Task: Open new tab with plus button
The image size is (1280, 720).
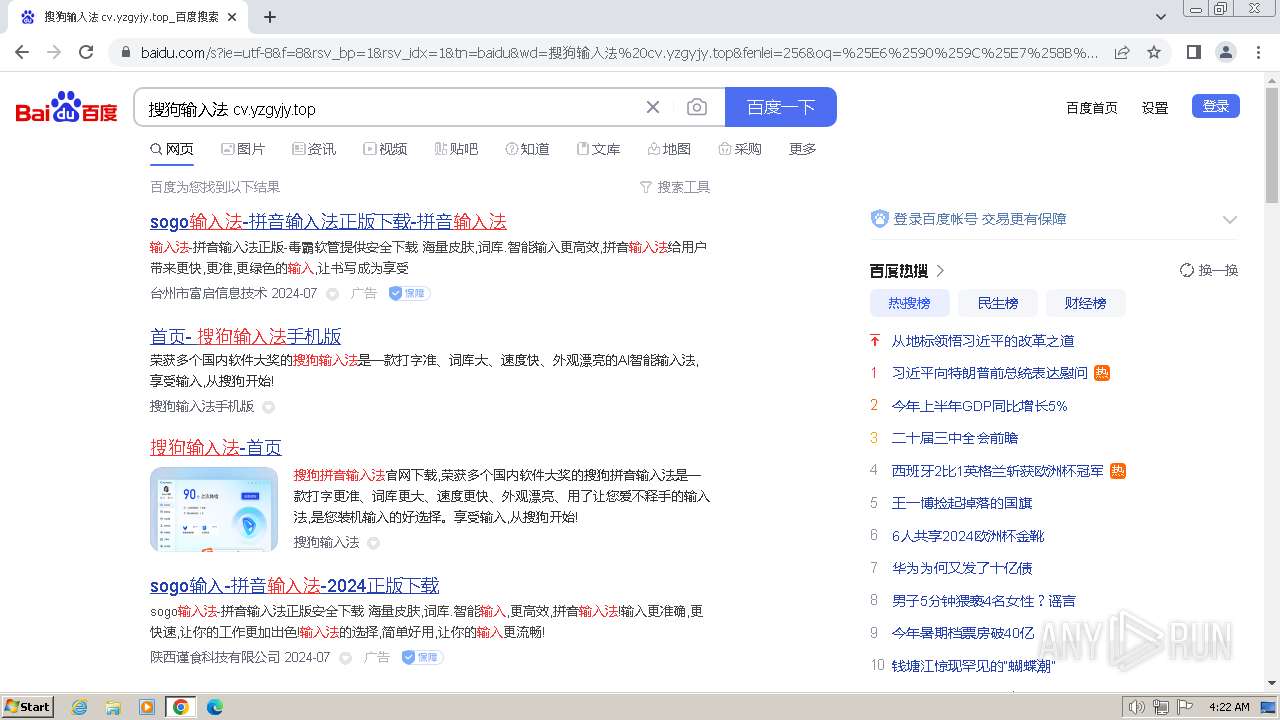Action: 270,17
